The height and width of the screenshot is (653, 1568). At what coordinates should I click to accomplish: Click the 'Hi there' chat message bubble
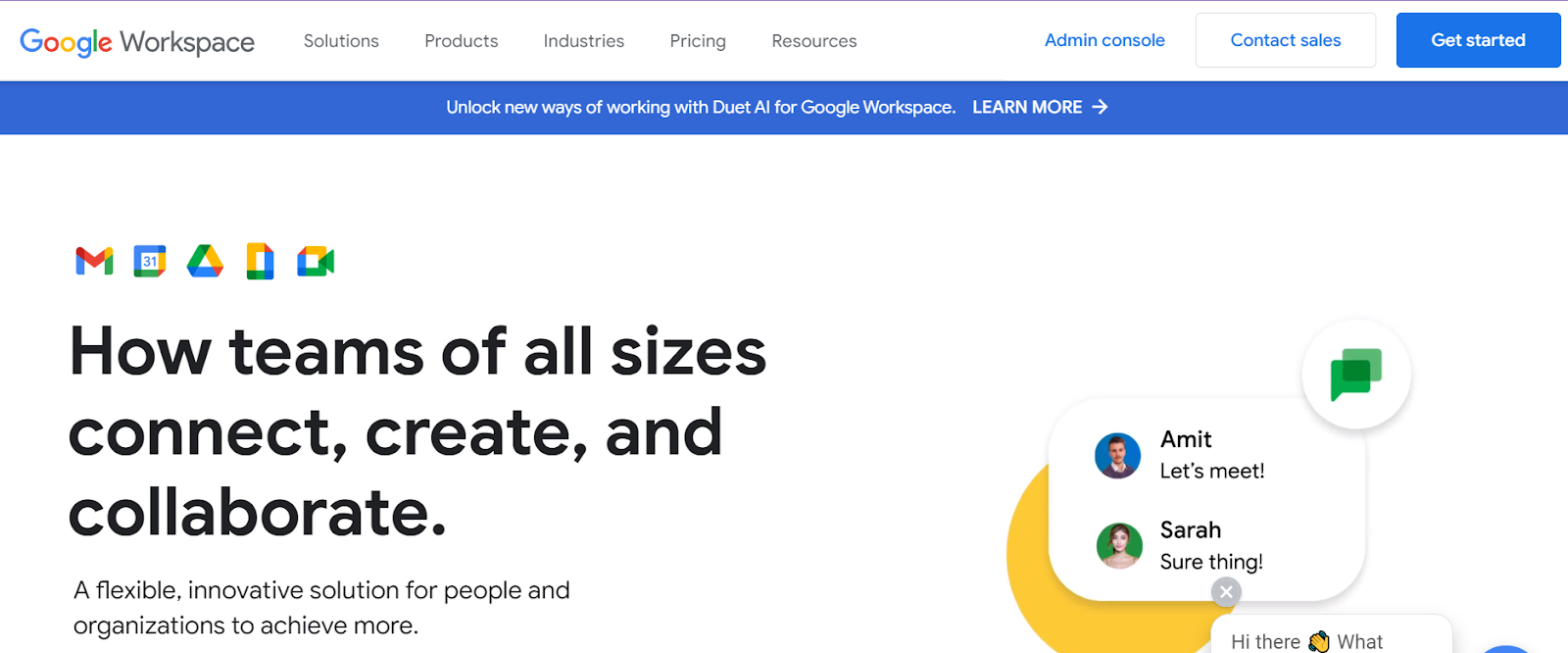(x=1331, y=634)
